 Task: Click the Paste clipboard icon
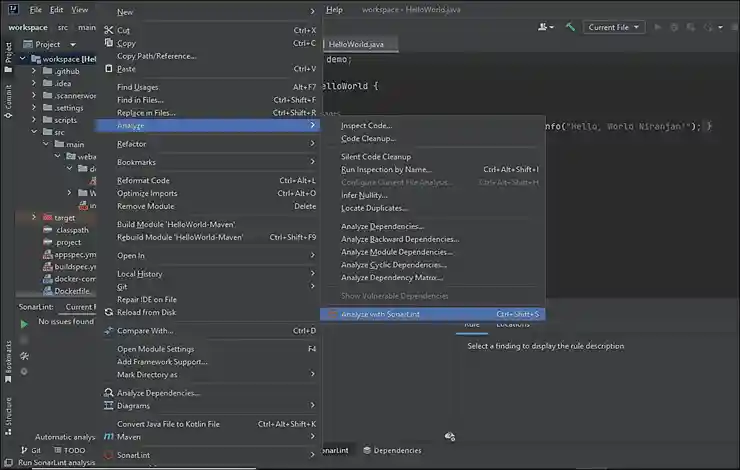pyautogui.click(x=109, y=69)
